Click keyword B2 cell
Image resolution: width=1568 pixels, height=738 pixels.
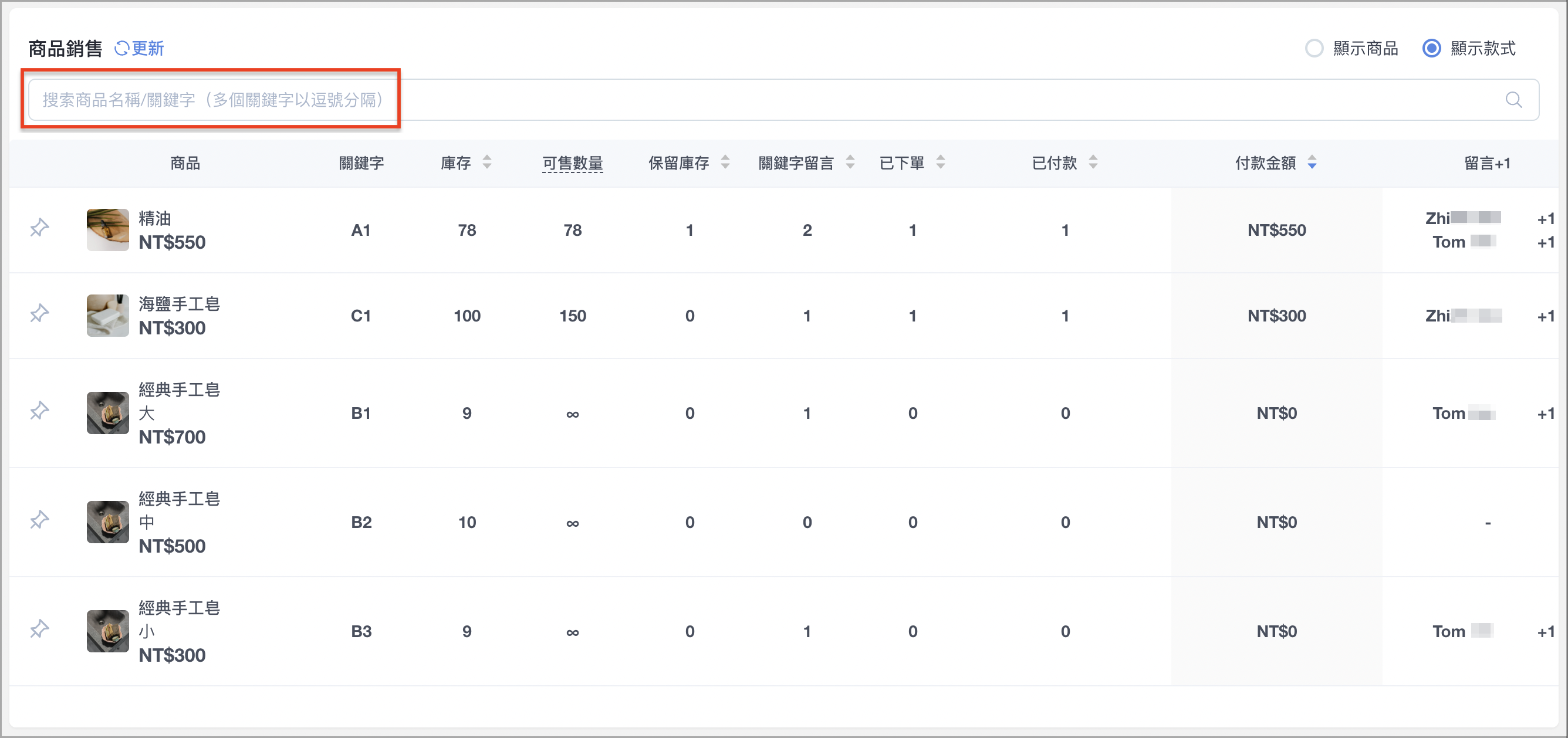coord(361,523)
